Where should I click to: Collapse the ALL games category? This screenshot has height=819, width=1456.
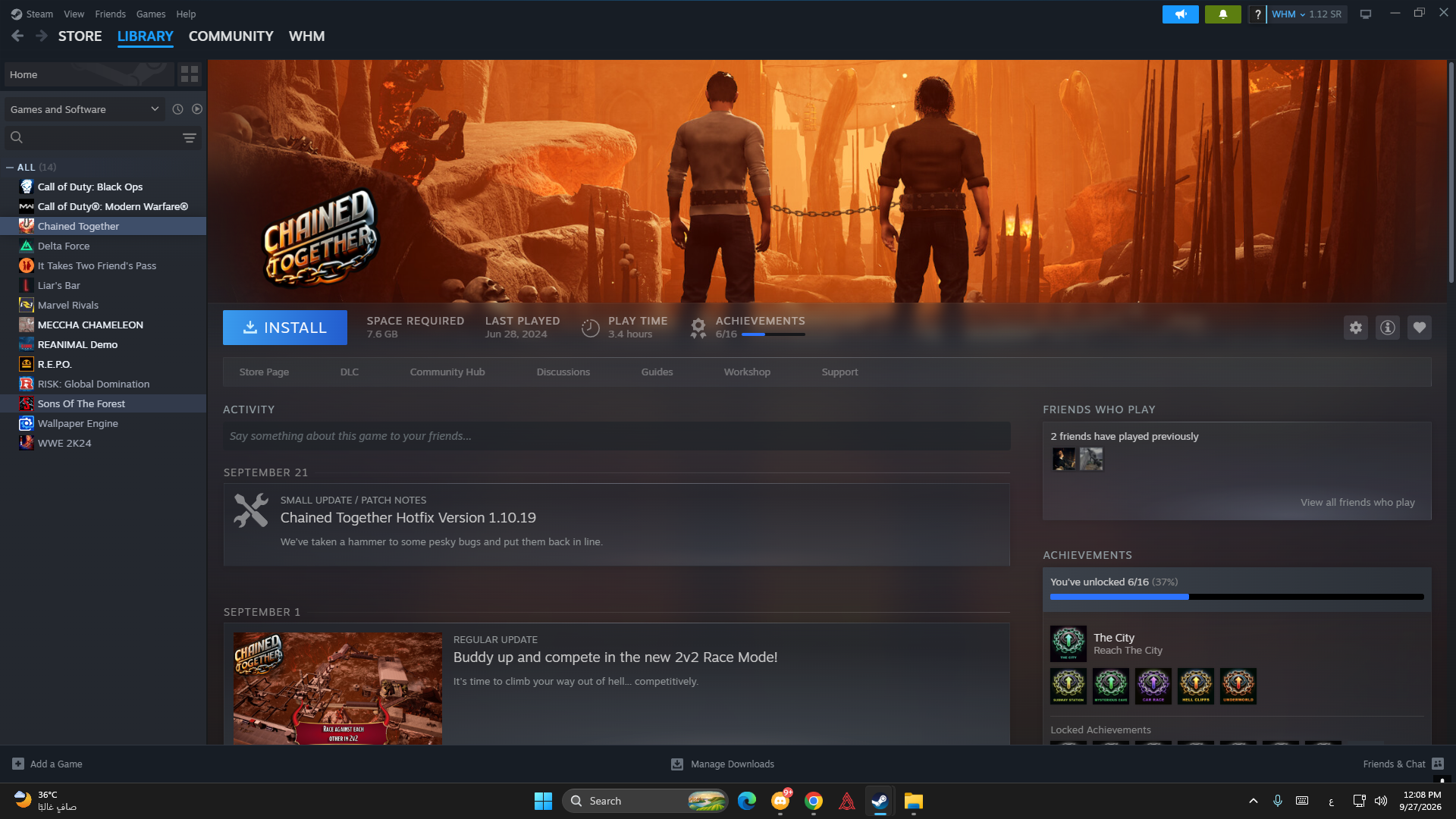pyautogui.click(x=10, y=167)
